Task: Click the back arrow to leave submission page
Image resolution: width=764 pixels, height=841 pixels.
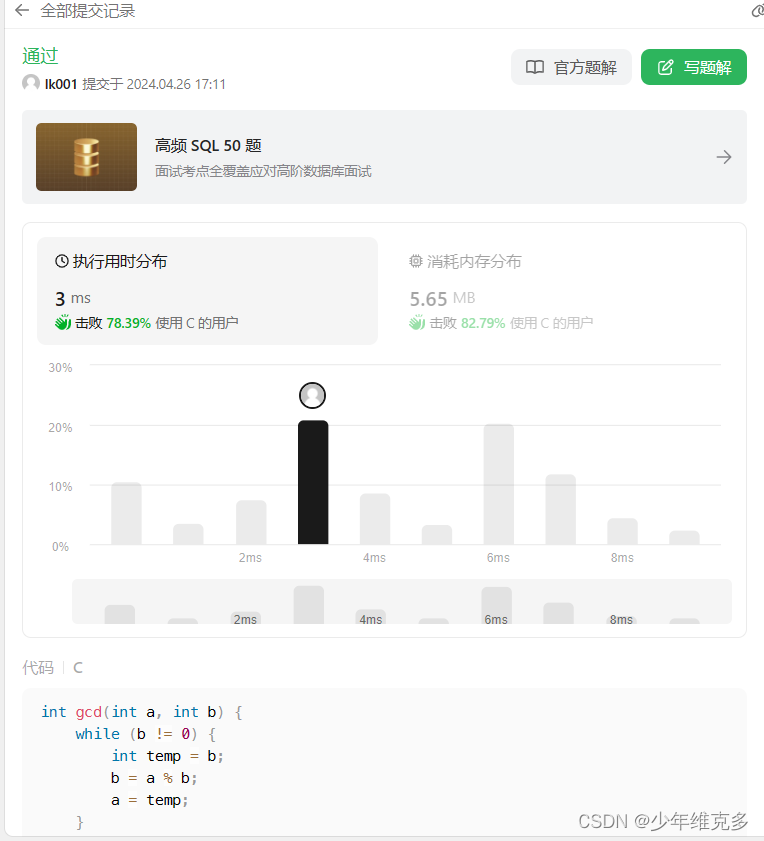Action: (x=22, y=11)
